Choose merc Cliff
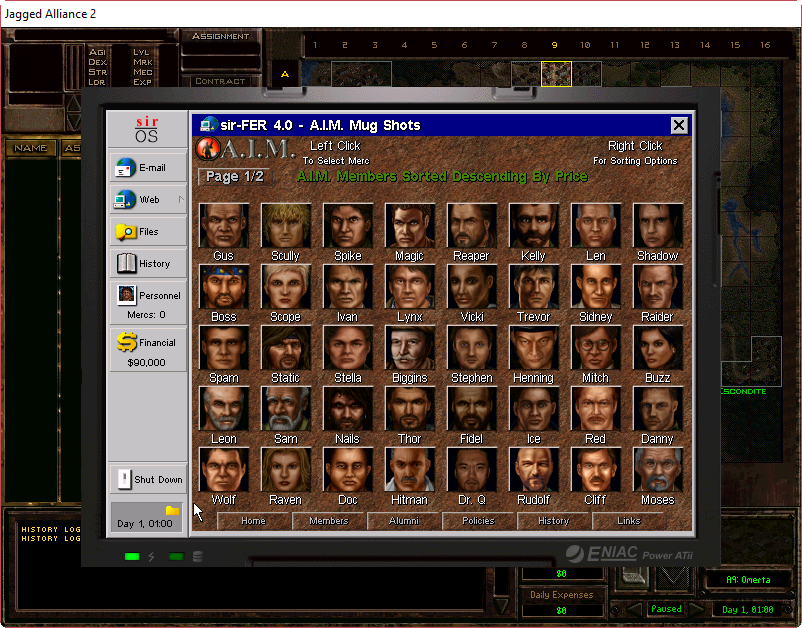802x628 pixels. 596,469
